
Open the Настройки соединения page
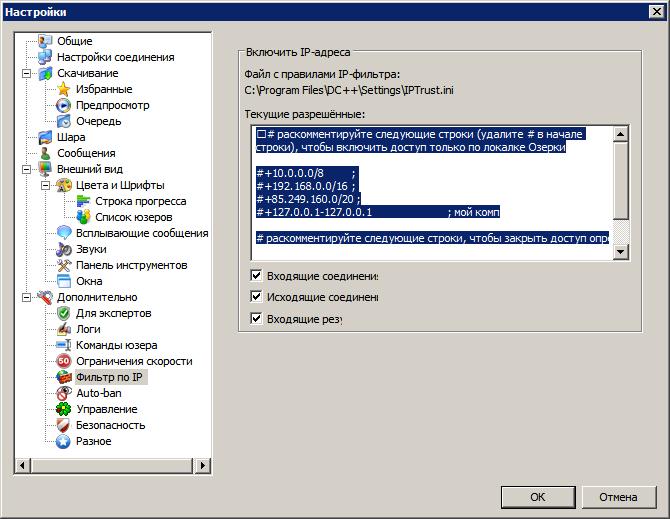(115, 57)
